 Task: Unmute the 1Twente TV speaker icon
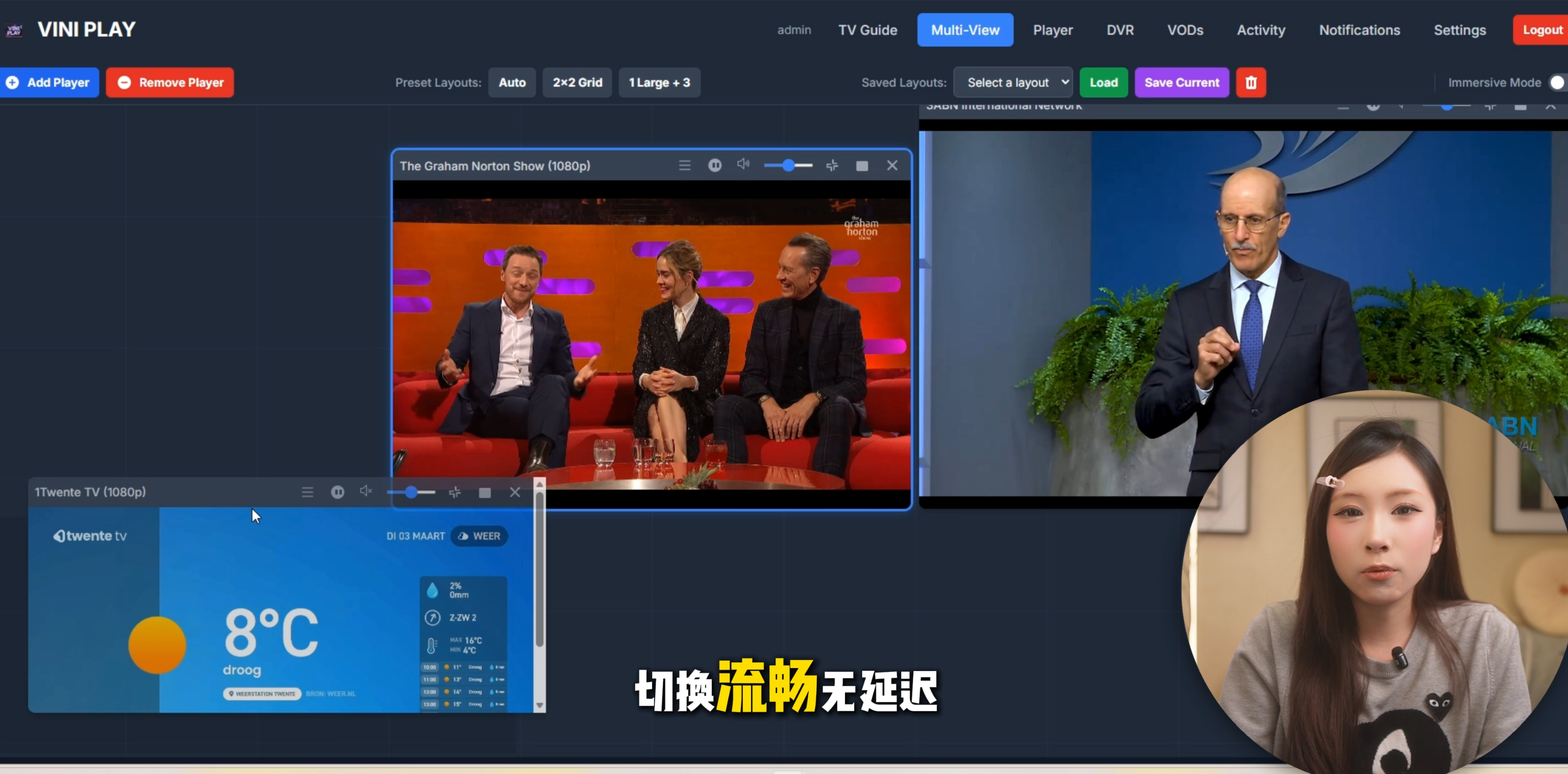366,491
